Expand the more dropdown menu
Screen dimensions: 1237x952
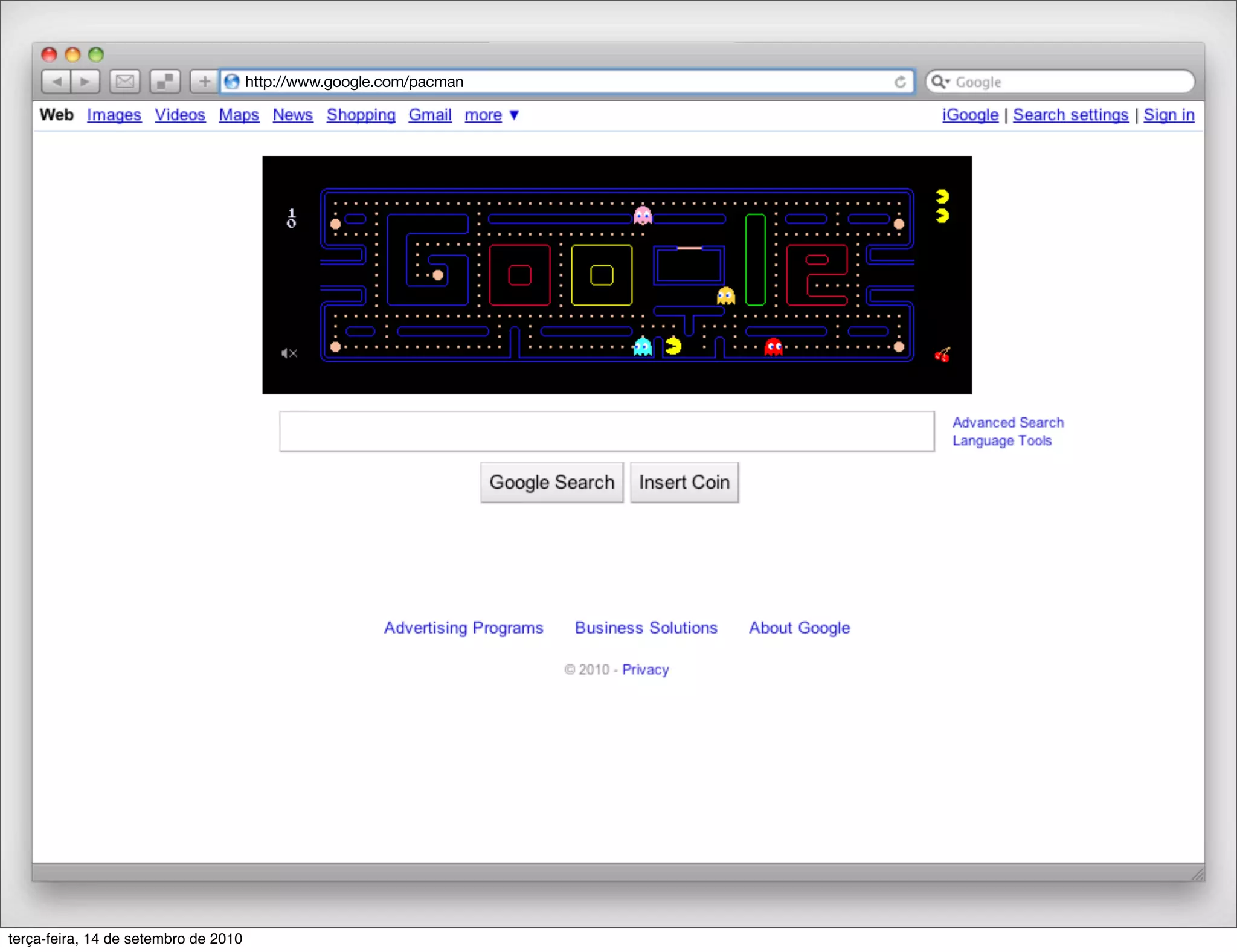tap(492, 115)
